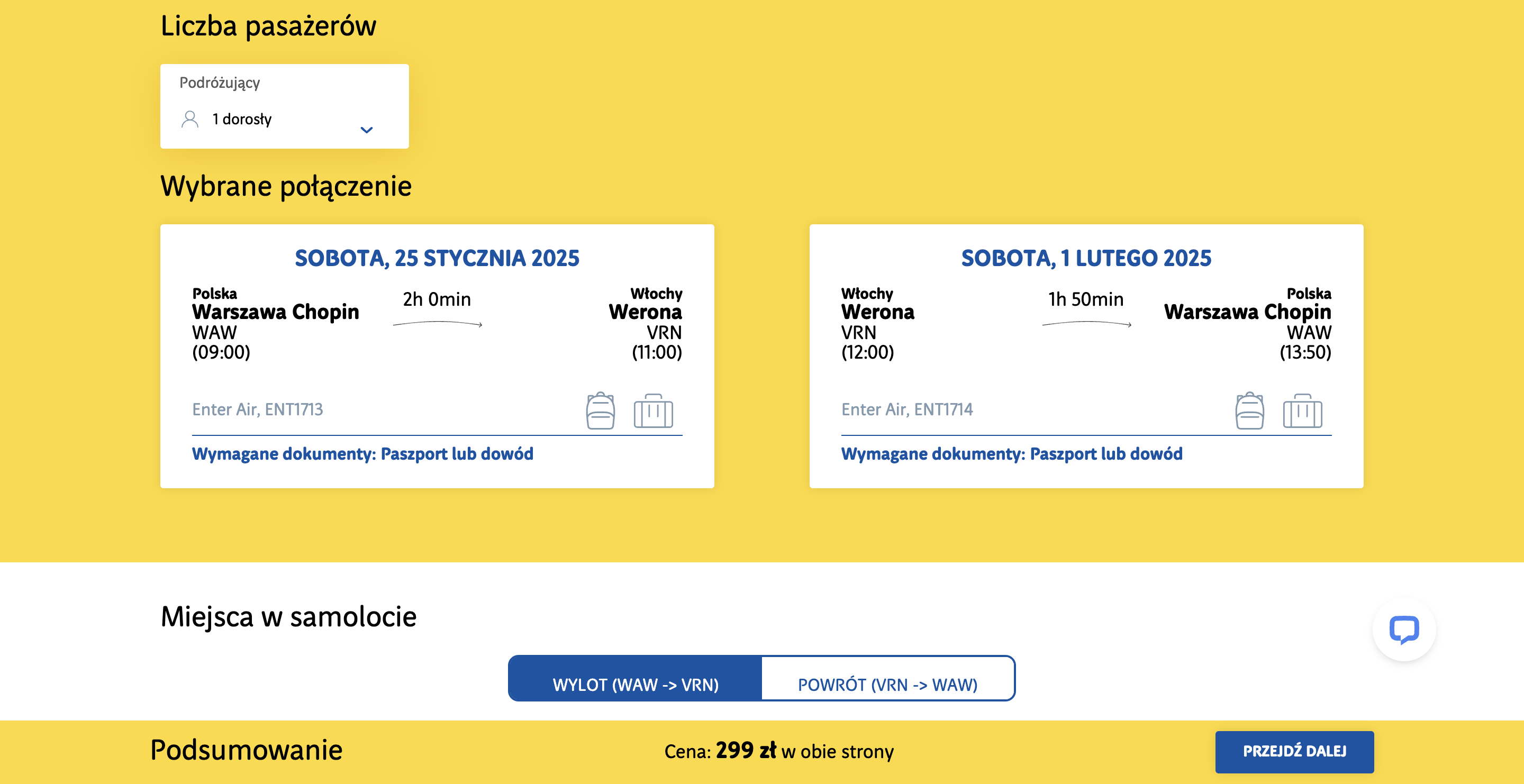The image size is (1524, 784).
Task: Click the suitcase icon on return flight ENT1714
Action: pos(1302,411)
